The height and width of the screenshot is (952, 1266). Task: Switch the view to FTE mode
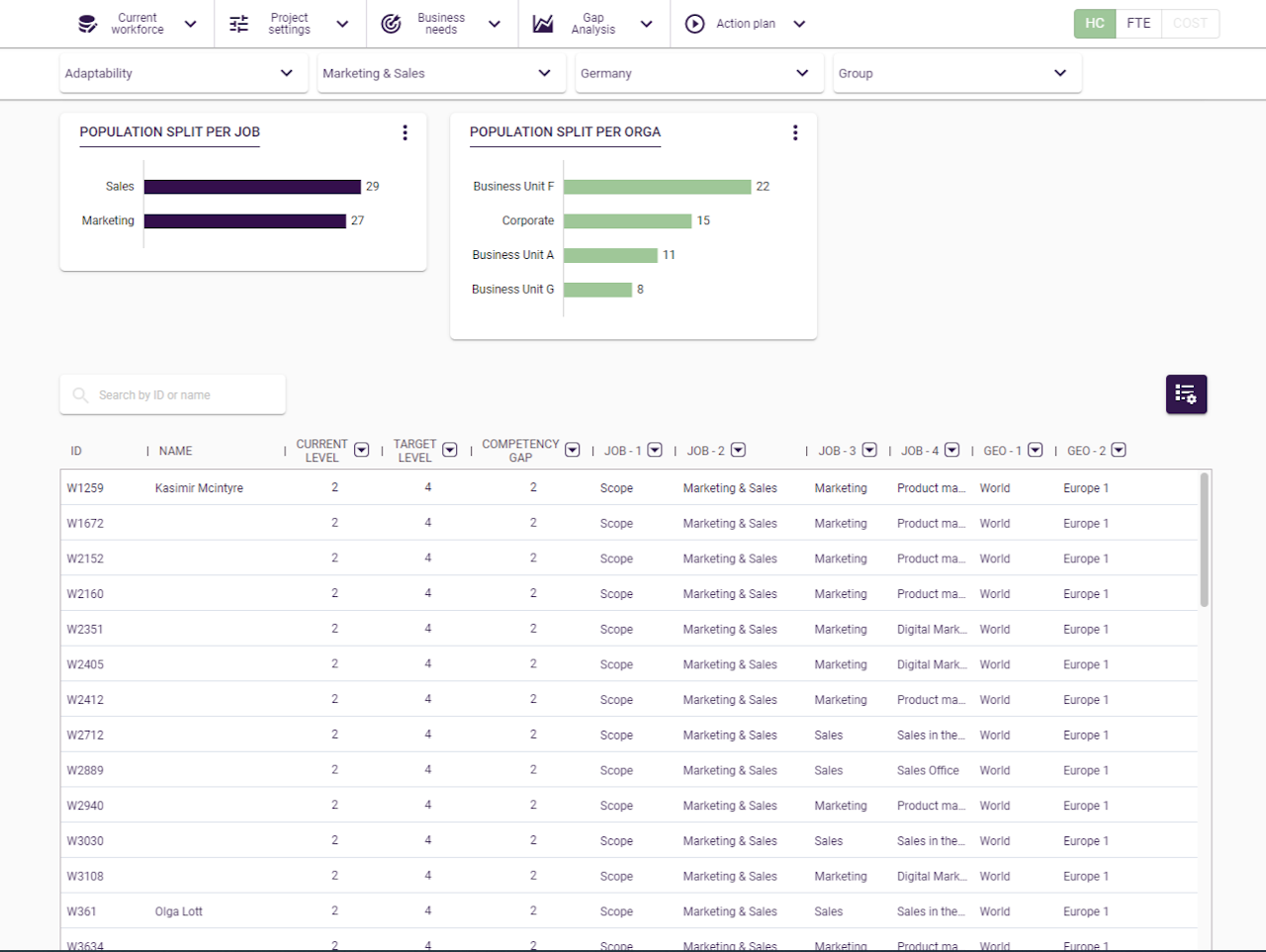point(1138,24)
